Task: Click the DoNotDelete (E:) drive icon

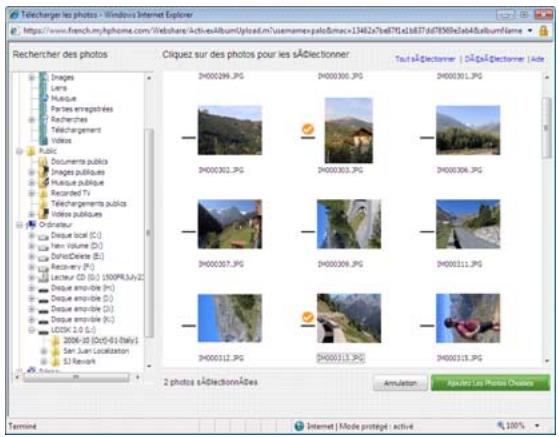Action: (43, 257)
